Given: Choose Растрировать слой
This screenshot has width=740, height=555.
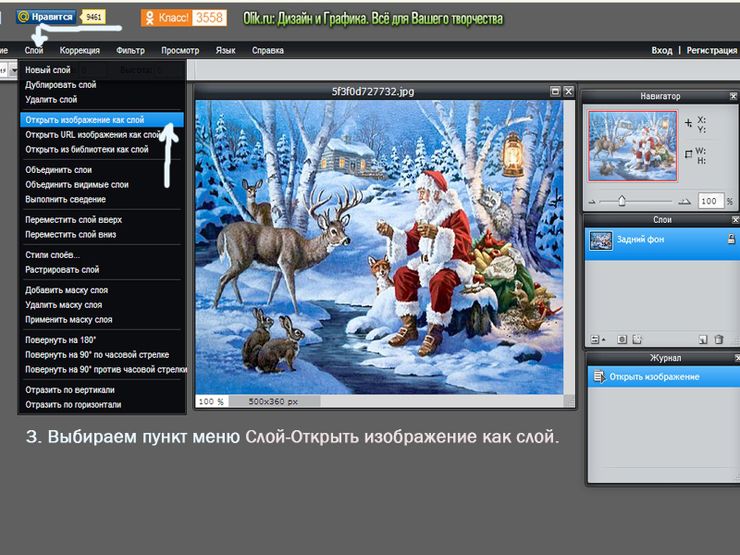Looking at the screenshot, I should [x=101, y=269].
